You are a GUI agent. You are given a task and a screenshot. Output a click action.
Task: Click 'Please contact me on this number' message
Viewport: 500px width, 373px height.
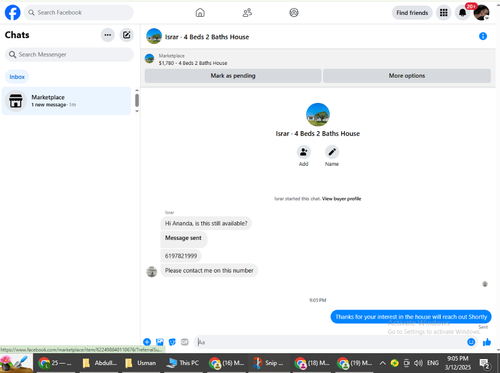(209, 270)
